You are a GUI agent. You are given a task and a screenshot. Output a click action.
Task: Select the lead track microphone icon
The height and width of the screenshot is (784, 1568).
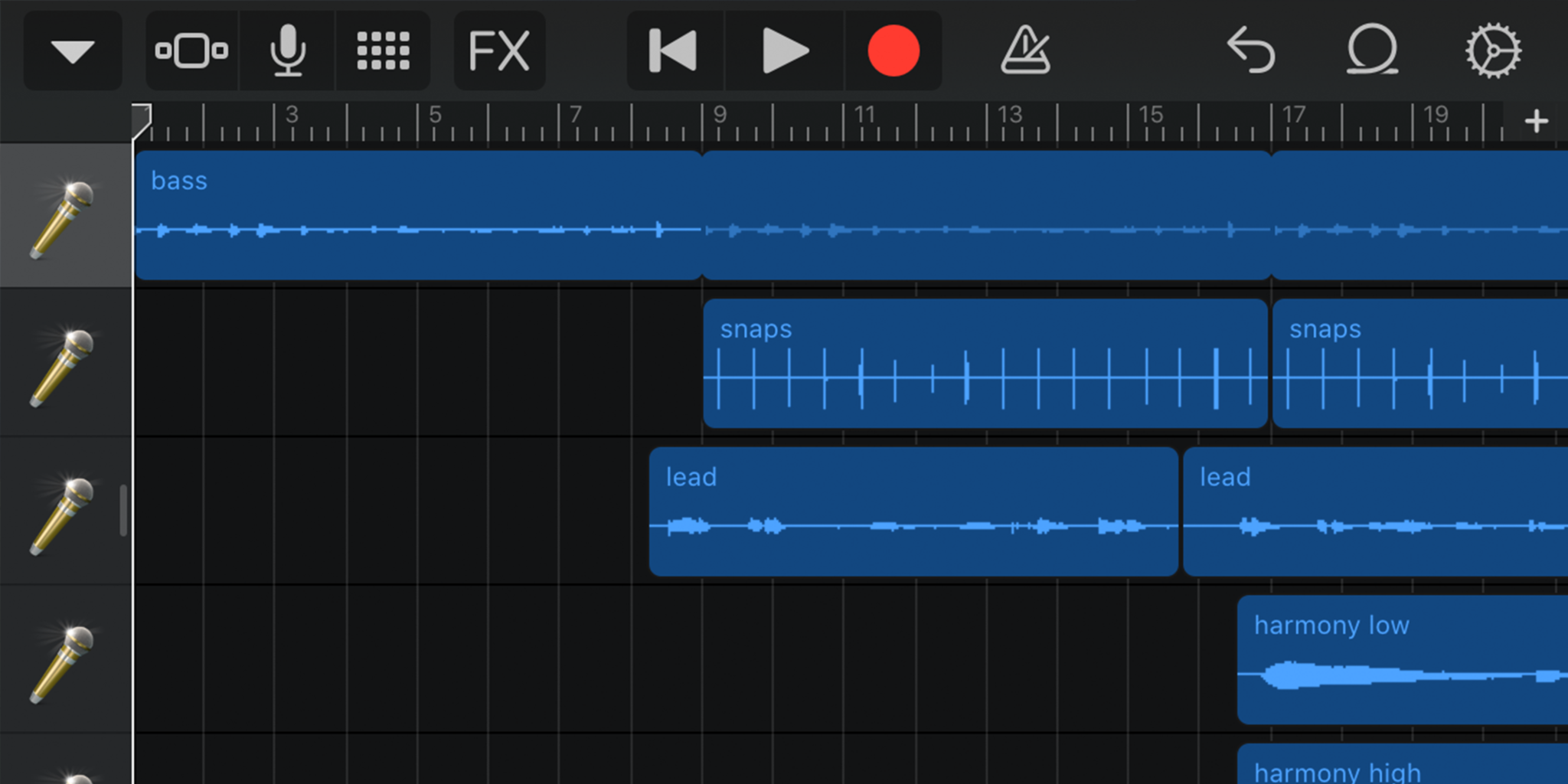tap(63, 514)
